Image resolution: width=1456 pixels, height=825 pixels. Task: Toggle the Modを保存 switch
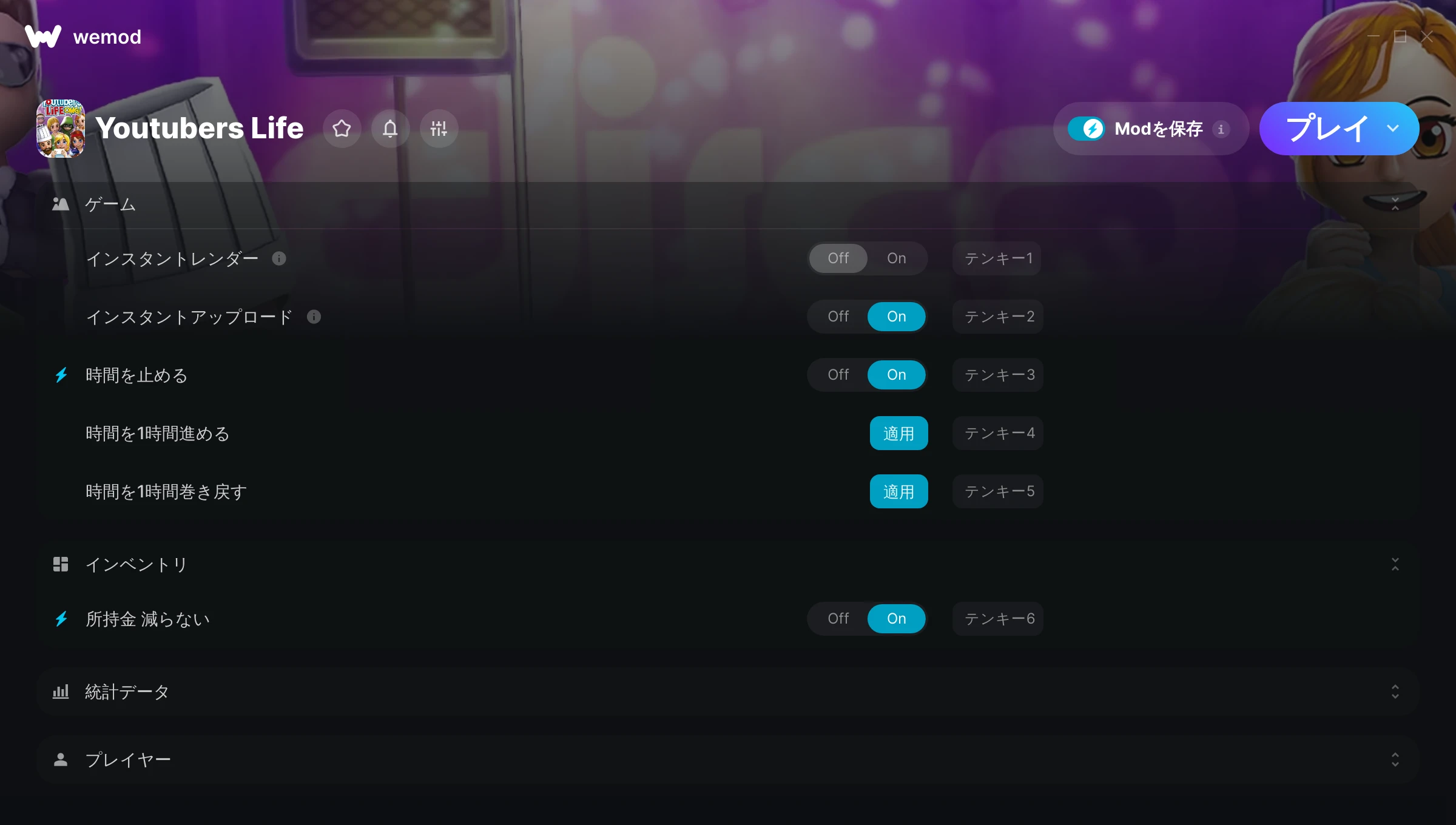tap(1087, 129)
